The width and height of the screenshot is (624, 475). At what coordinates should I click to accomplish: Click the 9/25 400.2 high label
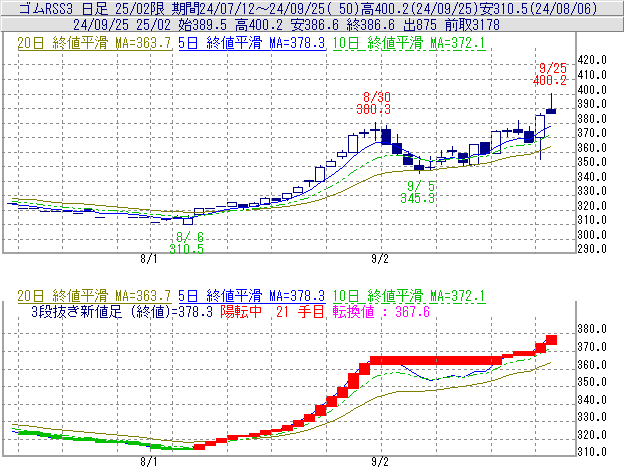point(550,74)
